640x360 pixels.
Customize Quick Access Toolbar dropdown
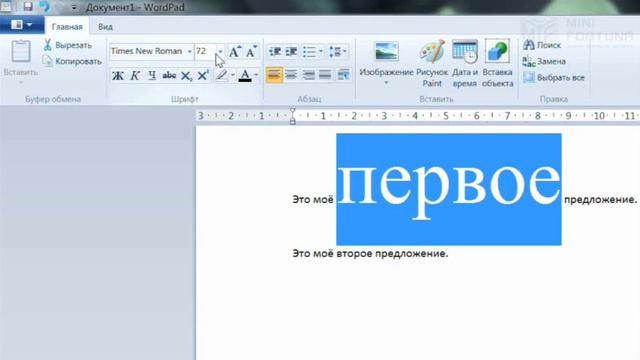click(74, 7)
